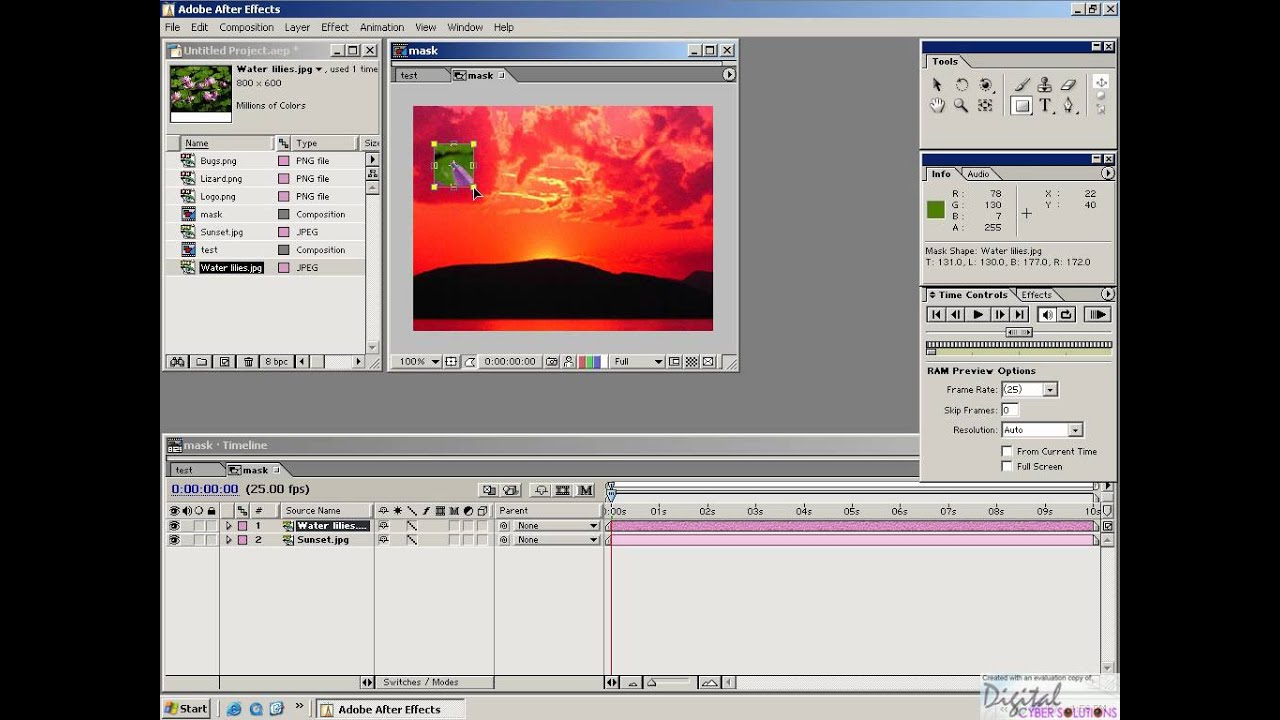Select the Hand tool

[x=937, y=105]
